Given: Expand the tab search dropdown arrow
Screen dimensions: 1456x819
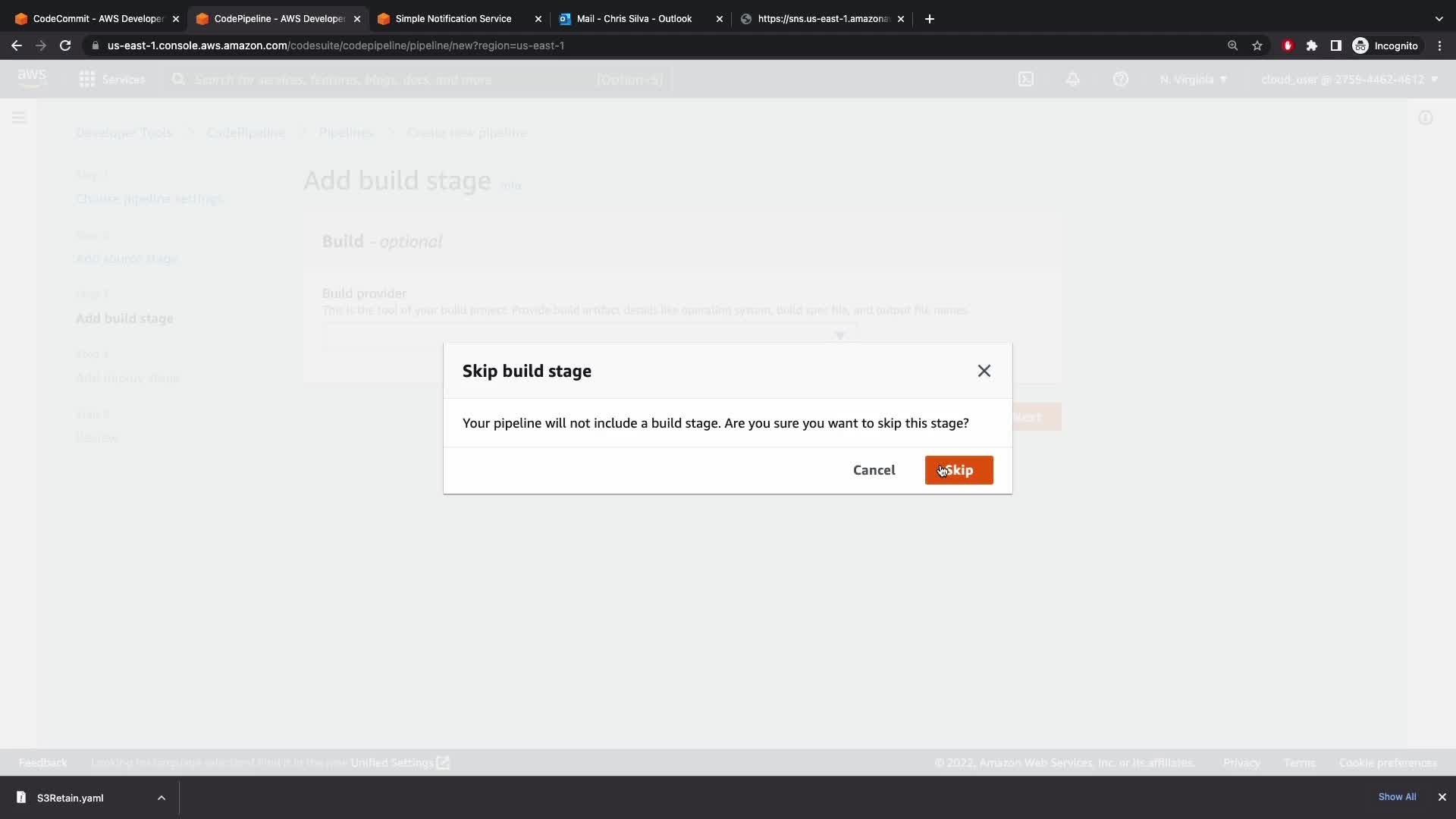Looking at the screenshot, I should pos(1439,19).
